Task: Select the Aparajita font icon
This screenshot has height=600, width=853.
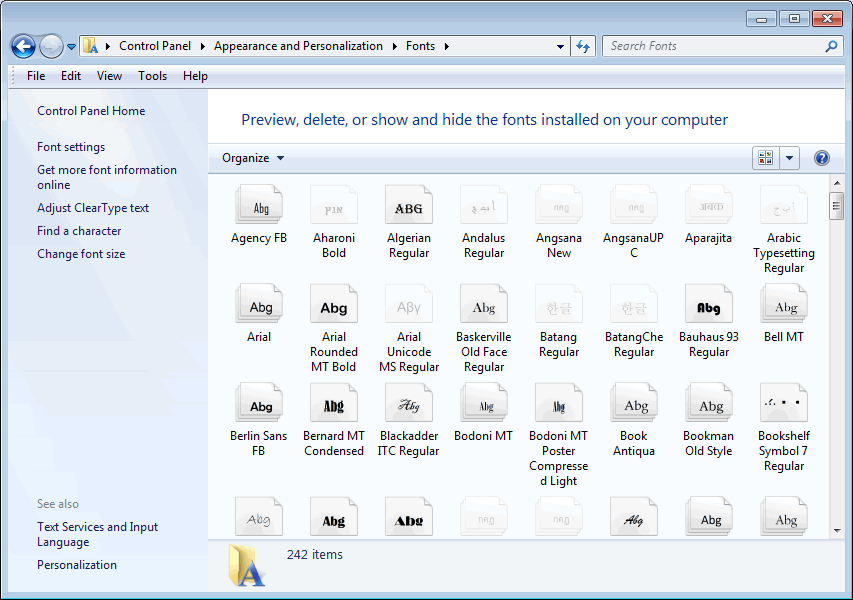Action: tap(709, 205)
